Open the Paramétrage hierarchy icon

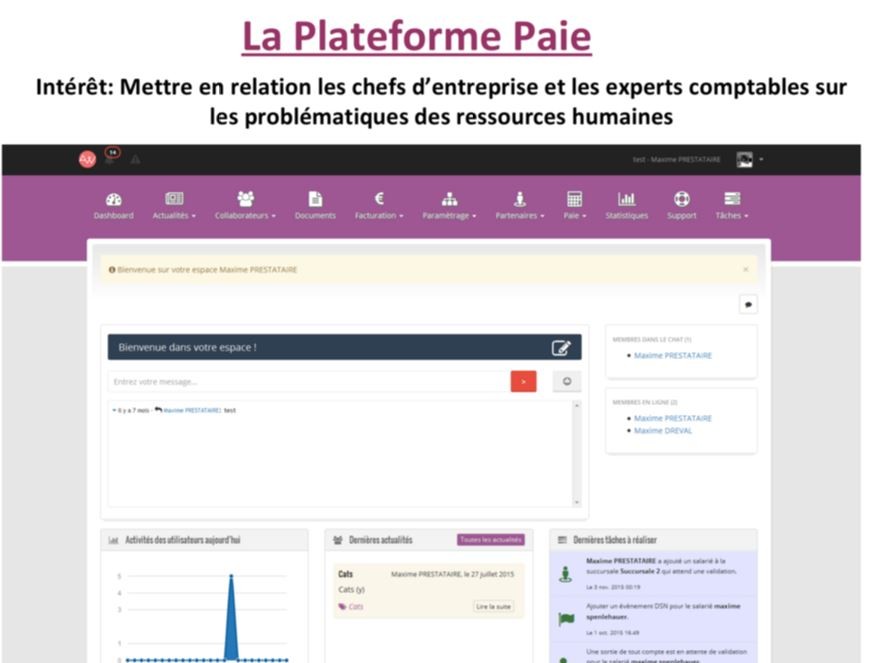[x=449, y=199]
